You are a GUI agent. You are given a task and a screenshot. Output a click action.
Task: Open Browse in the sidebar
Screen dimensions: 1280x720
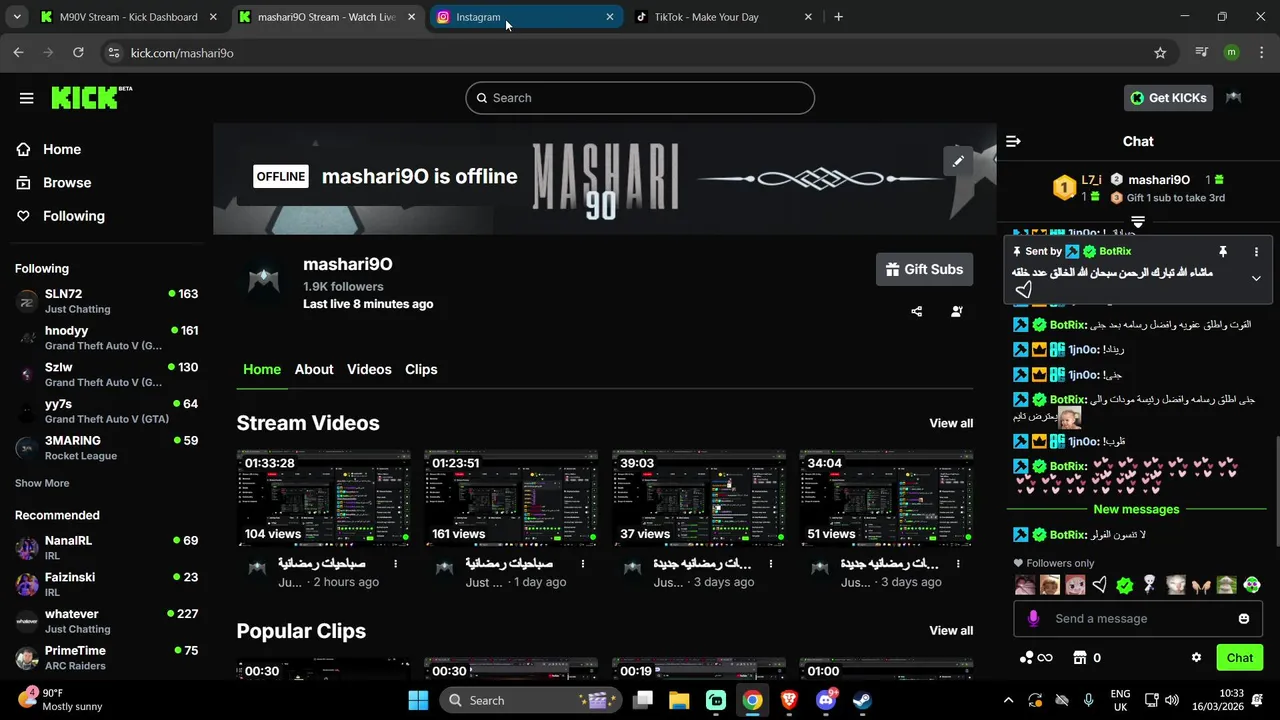coord(67,182)
